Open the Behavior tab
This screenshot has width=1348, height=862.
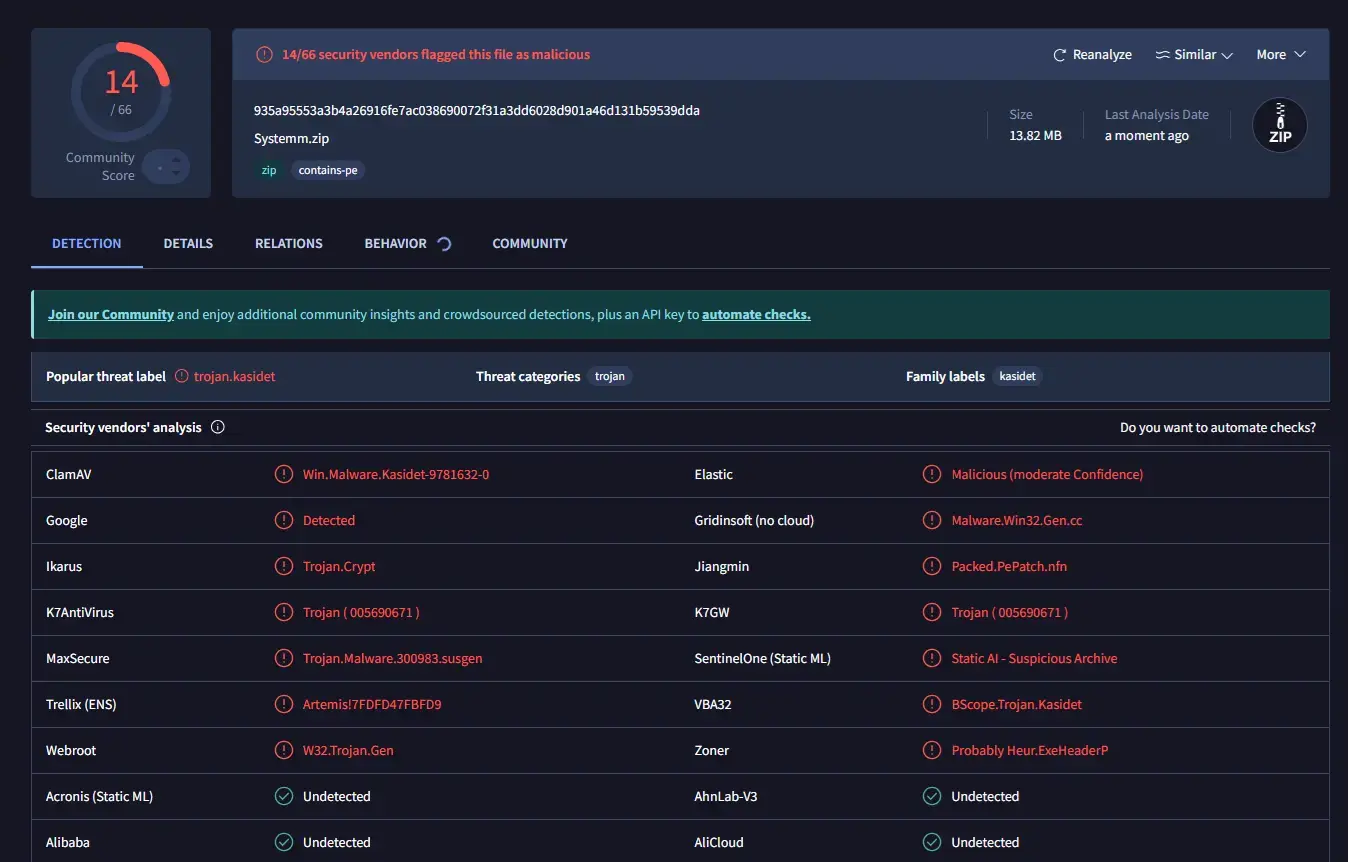click(x=408, y=243)
